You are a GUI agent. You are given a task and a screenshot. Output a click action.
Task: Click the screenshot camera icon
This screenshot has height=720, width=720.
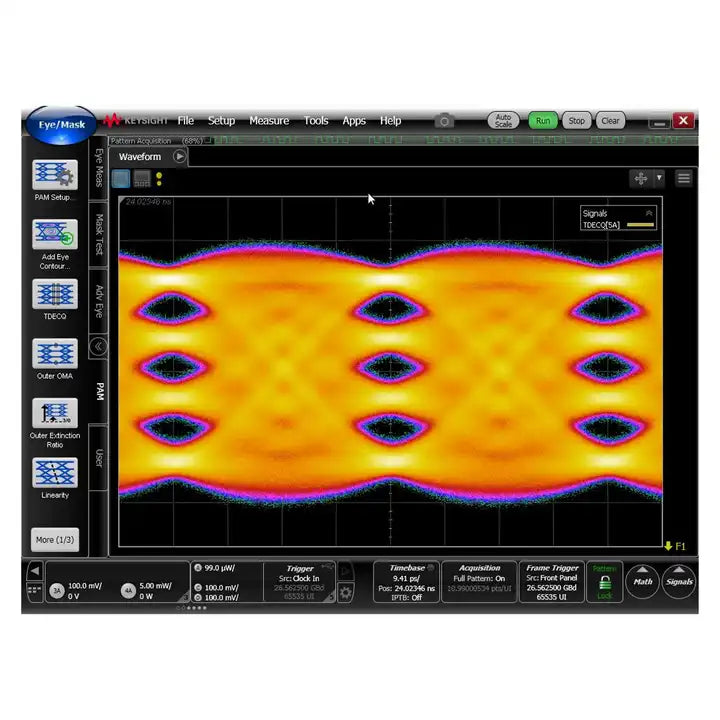click(444, 121)
